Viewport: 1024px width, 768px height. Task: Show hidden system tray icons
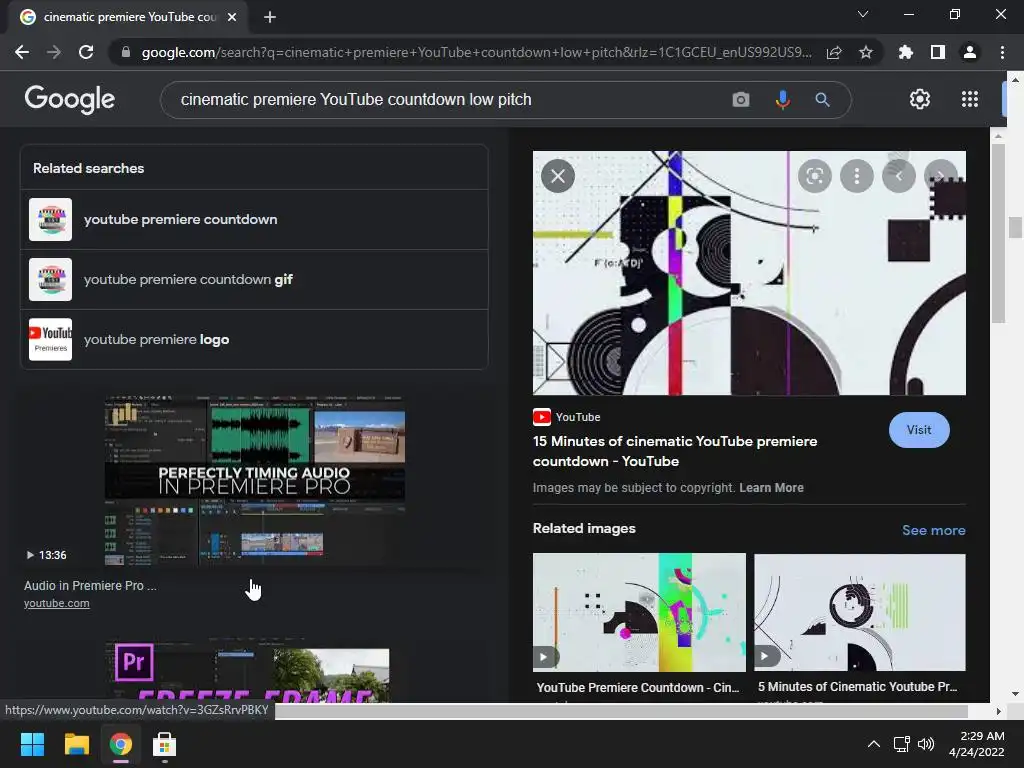(874, 744)
